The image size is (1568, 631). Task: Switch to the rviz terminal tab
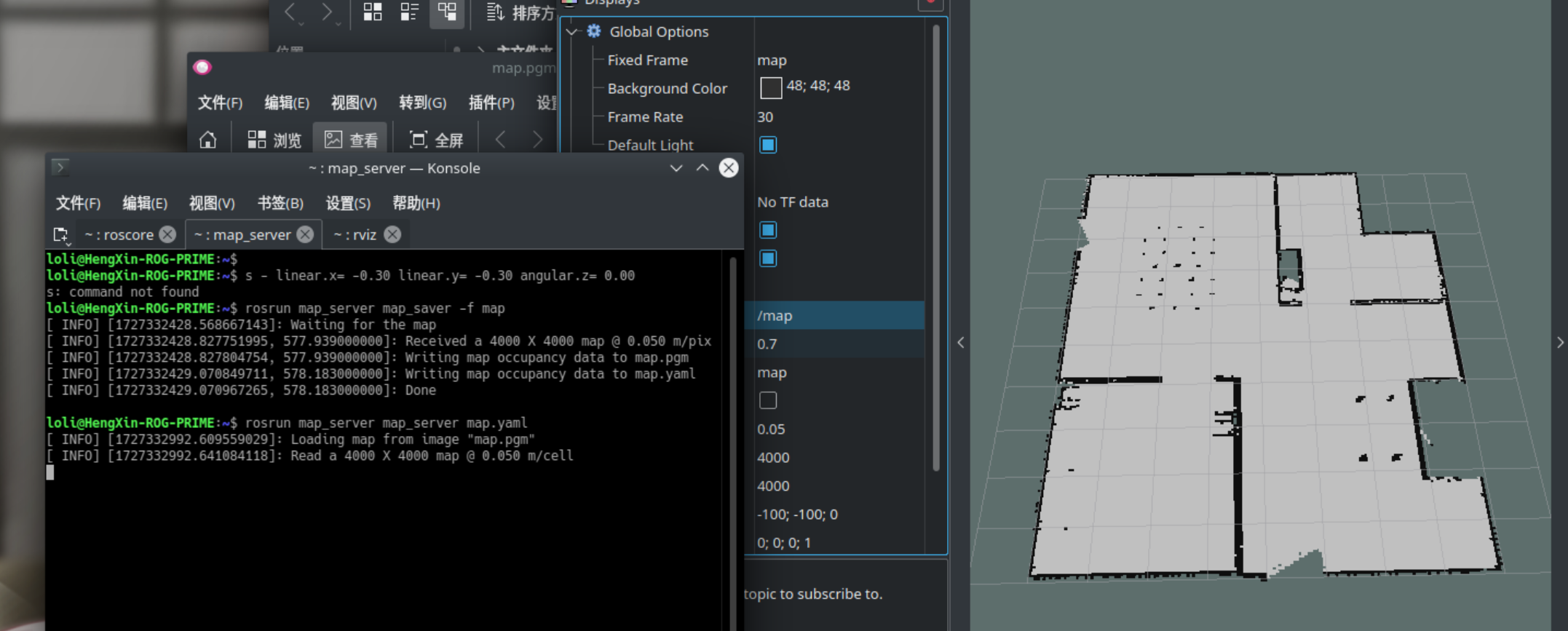pyautogui.click(x=355, y=234)
